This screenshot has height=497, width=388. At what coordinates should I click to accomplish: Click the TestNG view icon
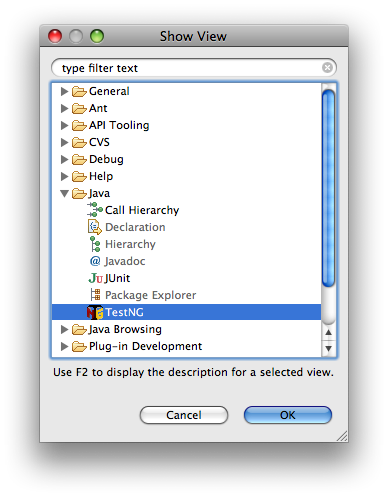click(x=95, y=312)
